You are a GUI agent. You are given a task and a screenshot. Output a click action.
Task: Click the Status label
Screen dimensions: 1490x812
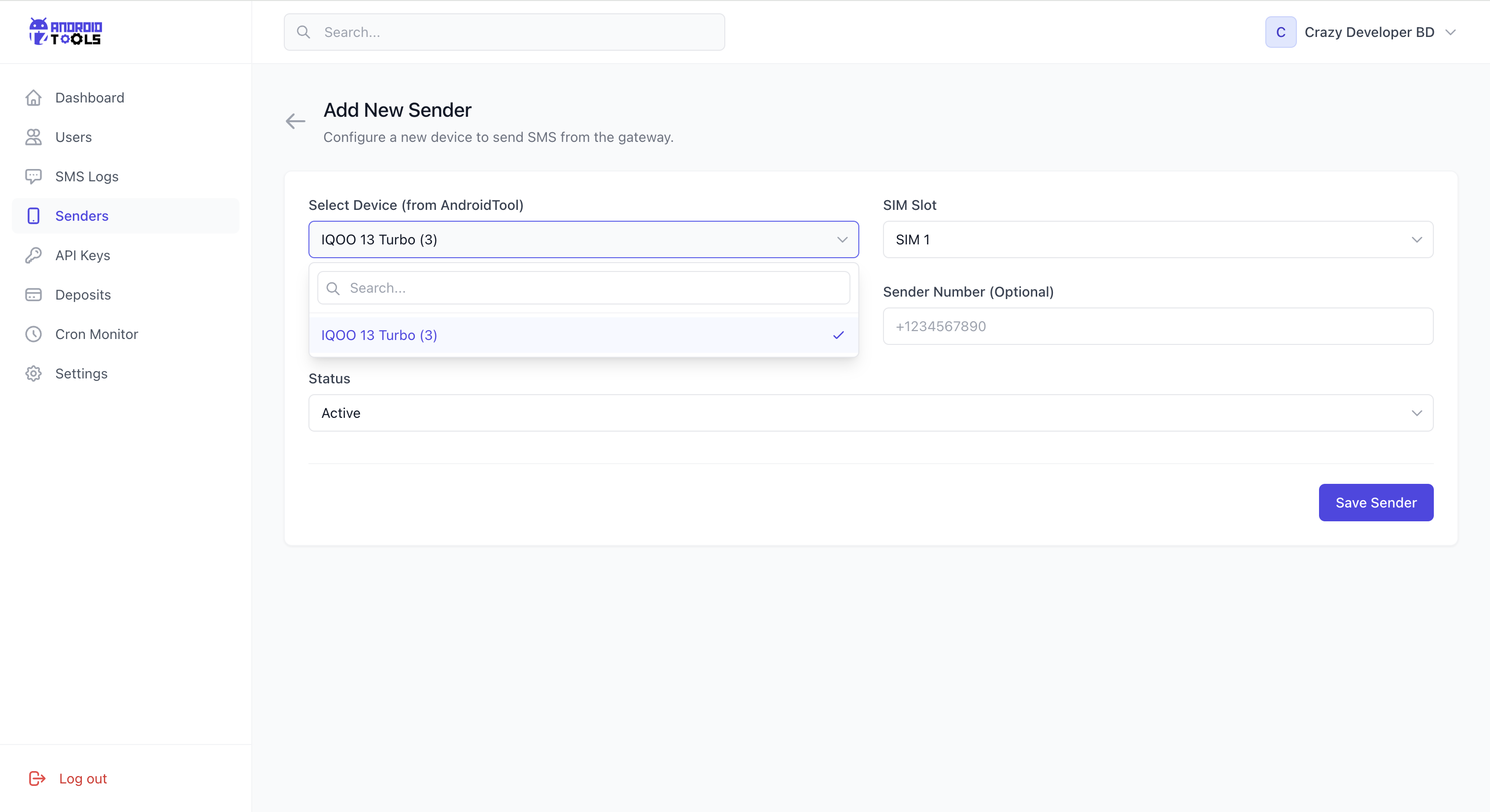click(x=329, y=379)
